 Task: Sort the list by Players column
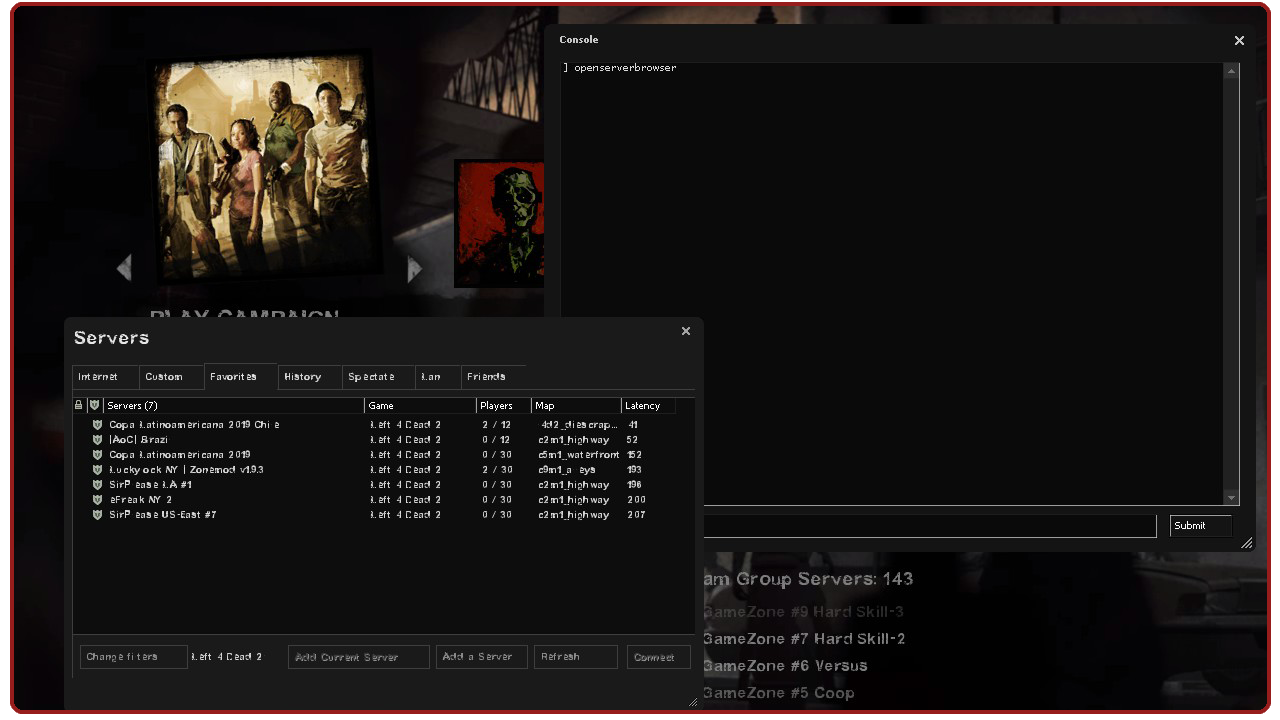(504, 405)
